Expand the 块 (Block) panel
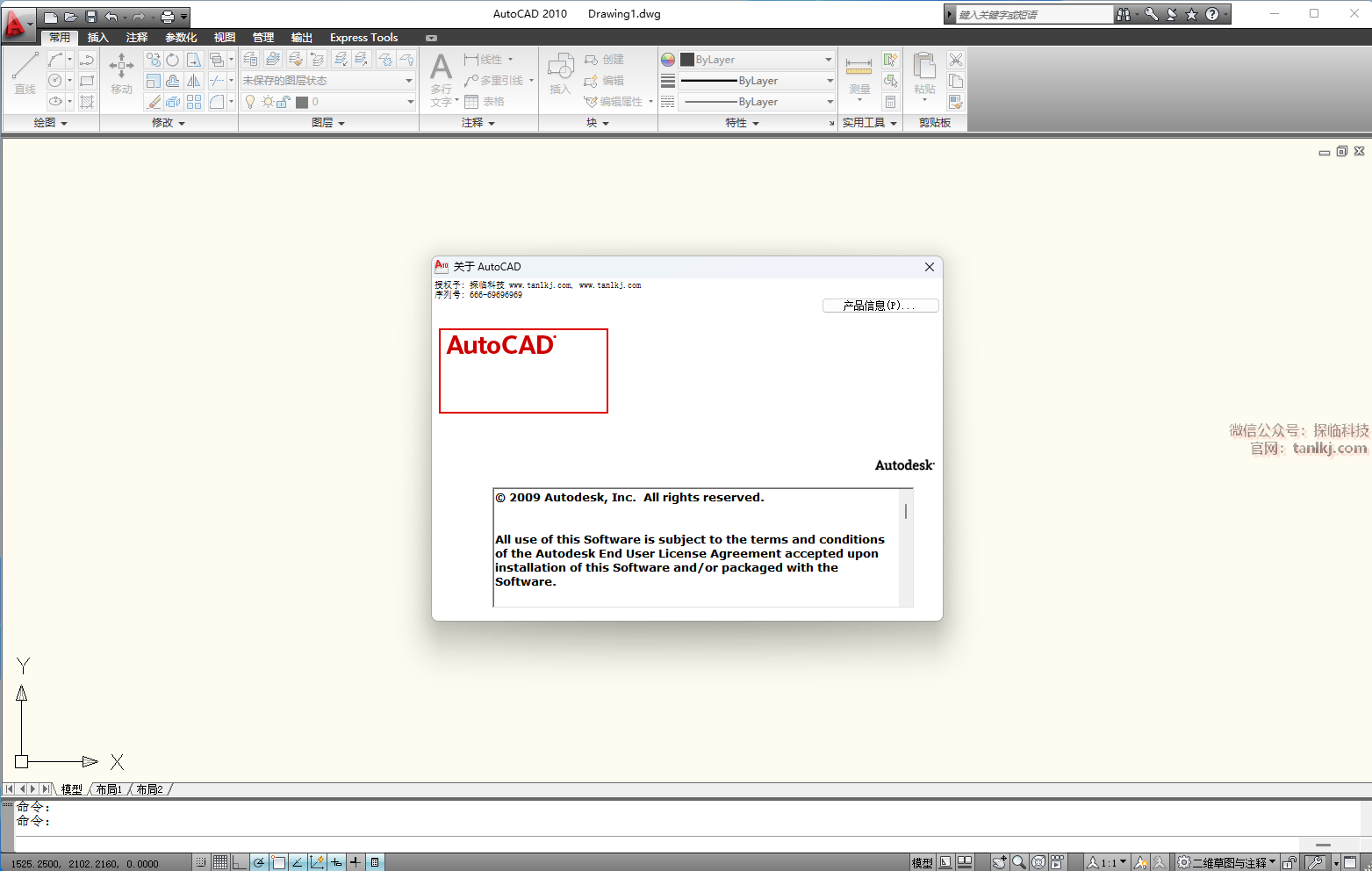Viewport: 1372px width, 871px height. tap(598, 123)
